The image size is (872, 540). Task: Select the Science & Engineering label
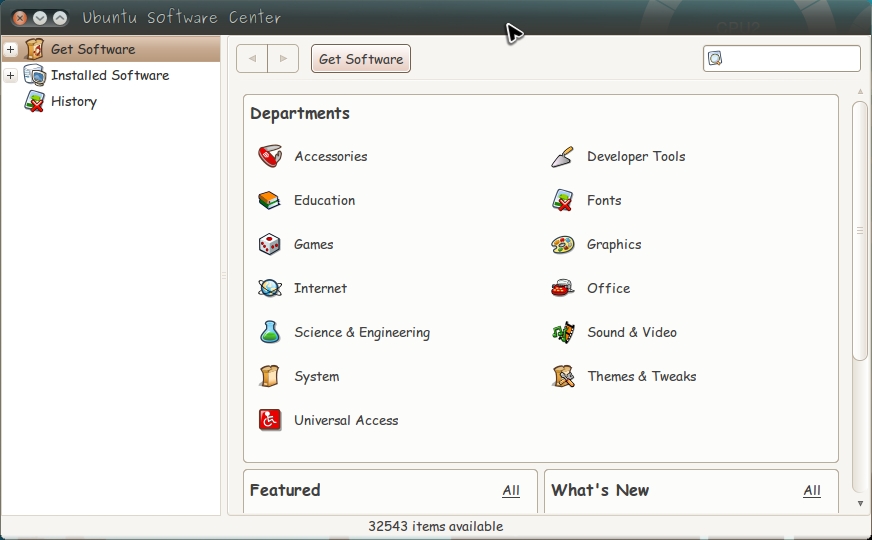pyautogui.click(x=362, y=333)
